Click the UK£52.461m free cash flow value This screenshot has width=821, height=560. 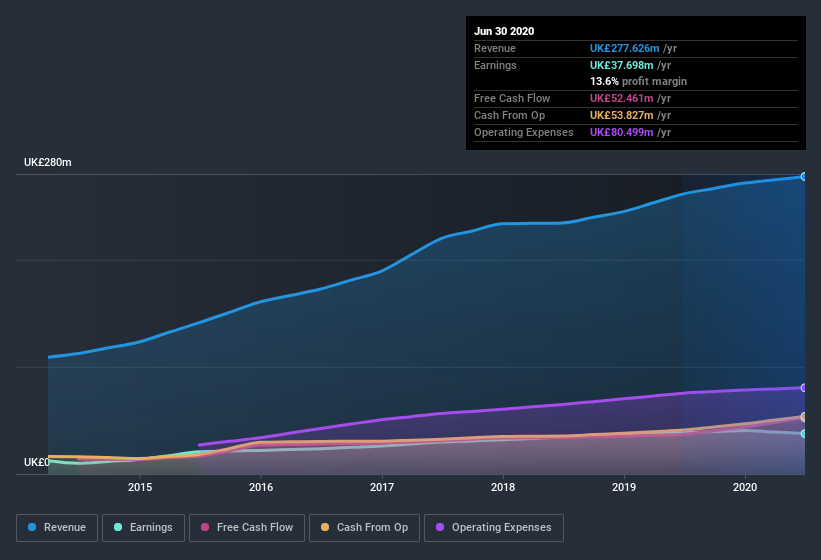621,98
